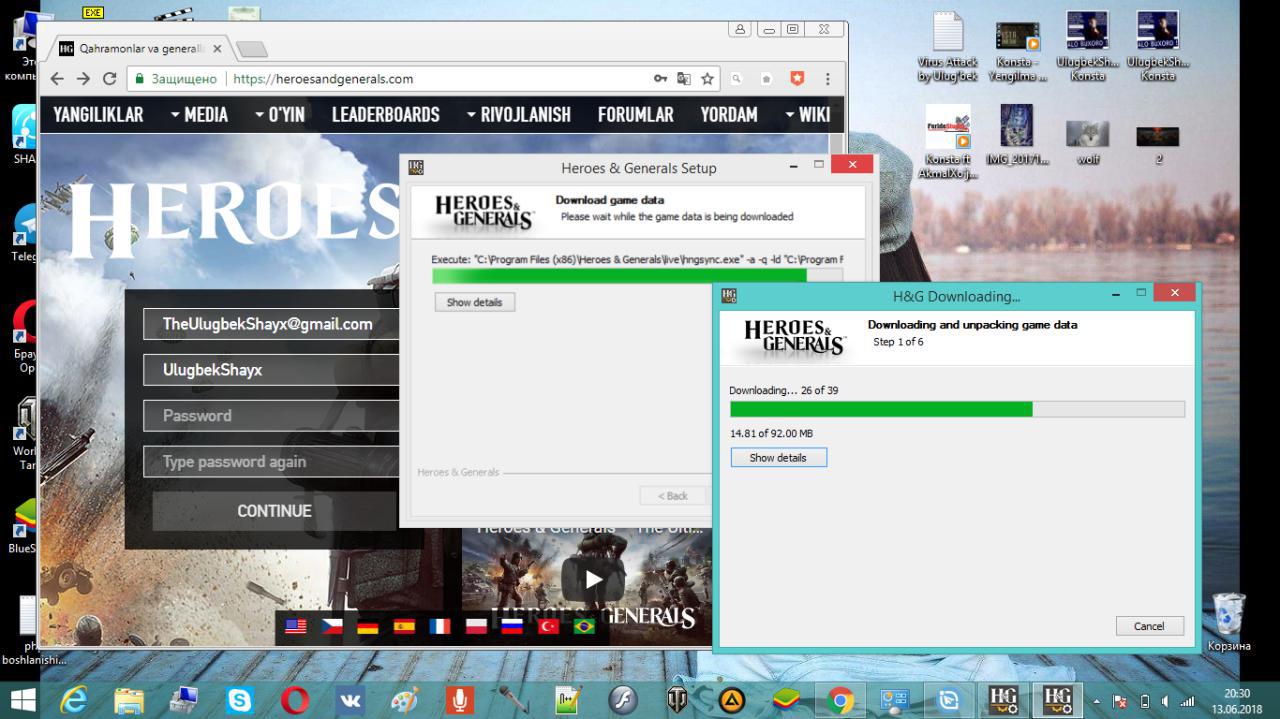Open the LEADERBOARDS menu item
The height and width of the screenshot is (719, 1280).
pos(385,115)
